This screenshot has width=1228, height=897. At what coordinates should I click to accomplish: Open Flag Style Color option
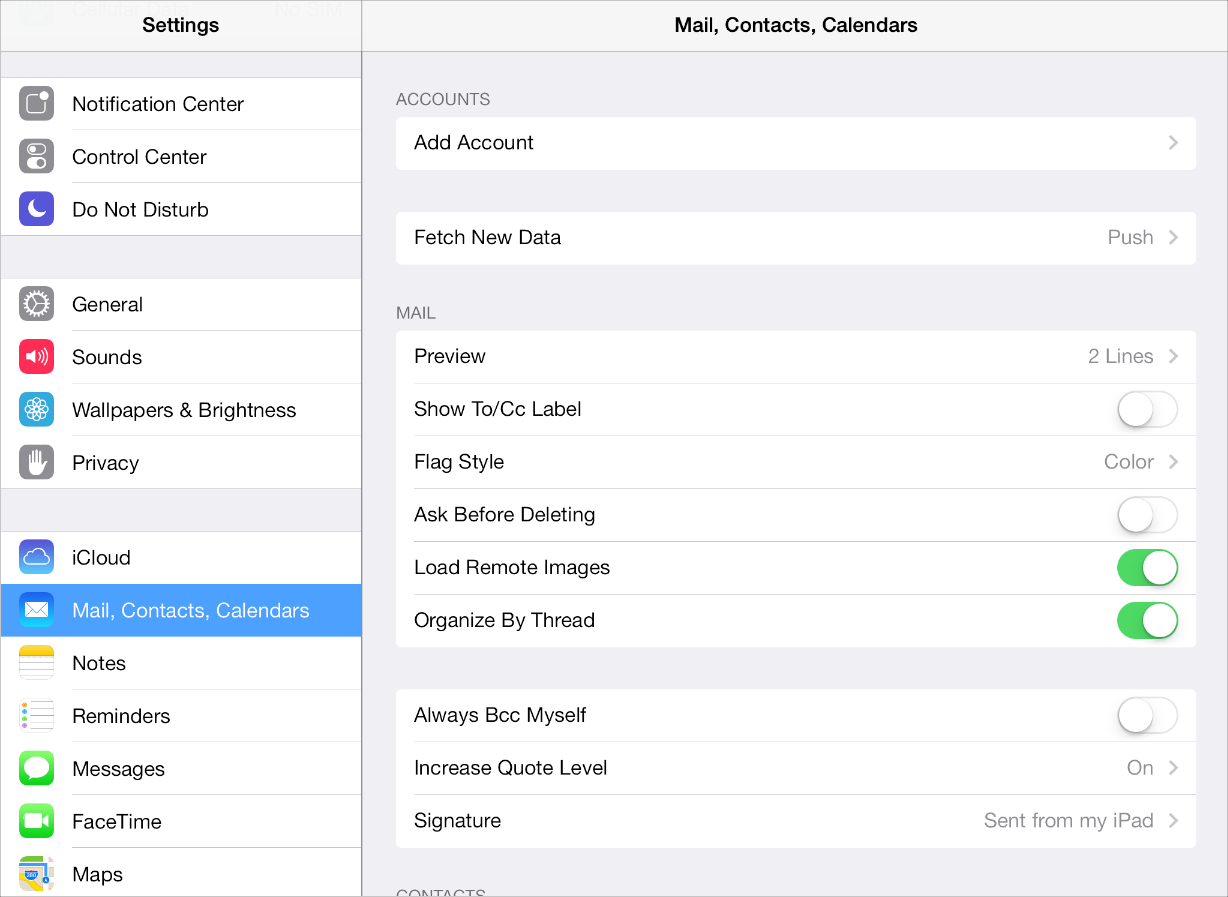795,462
